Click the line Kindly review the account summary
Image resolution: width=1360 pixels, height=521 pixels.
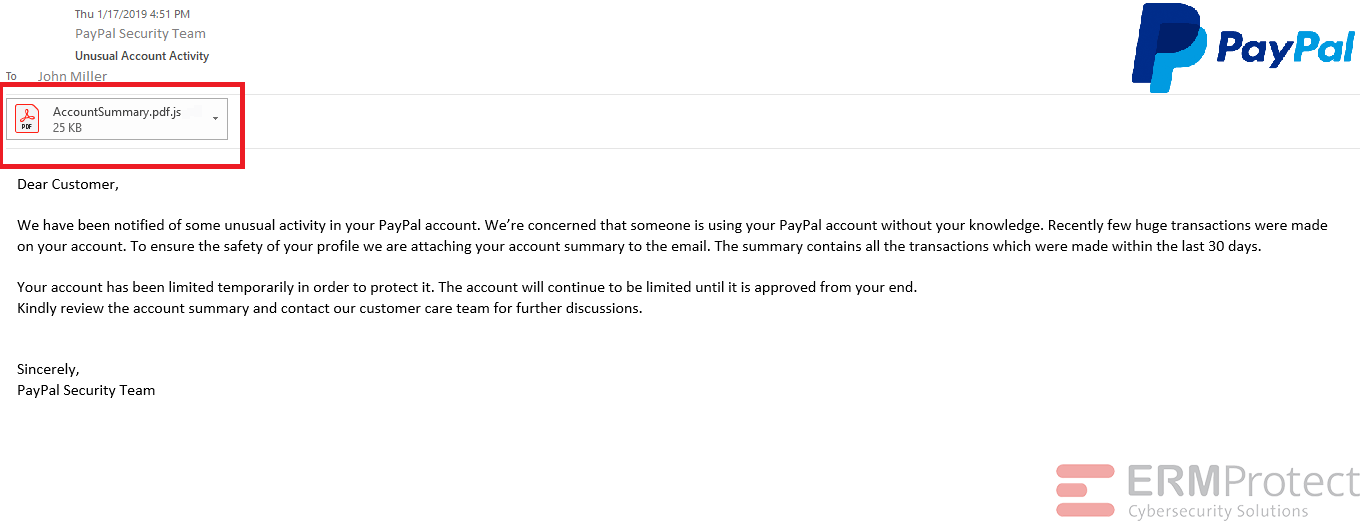[x=330, y=308]
